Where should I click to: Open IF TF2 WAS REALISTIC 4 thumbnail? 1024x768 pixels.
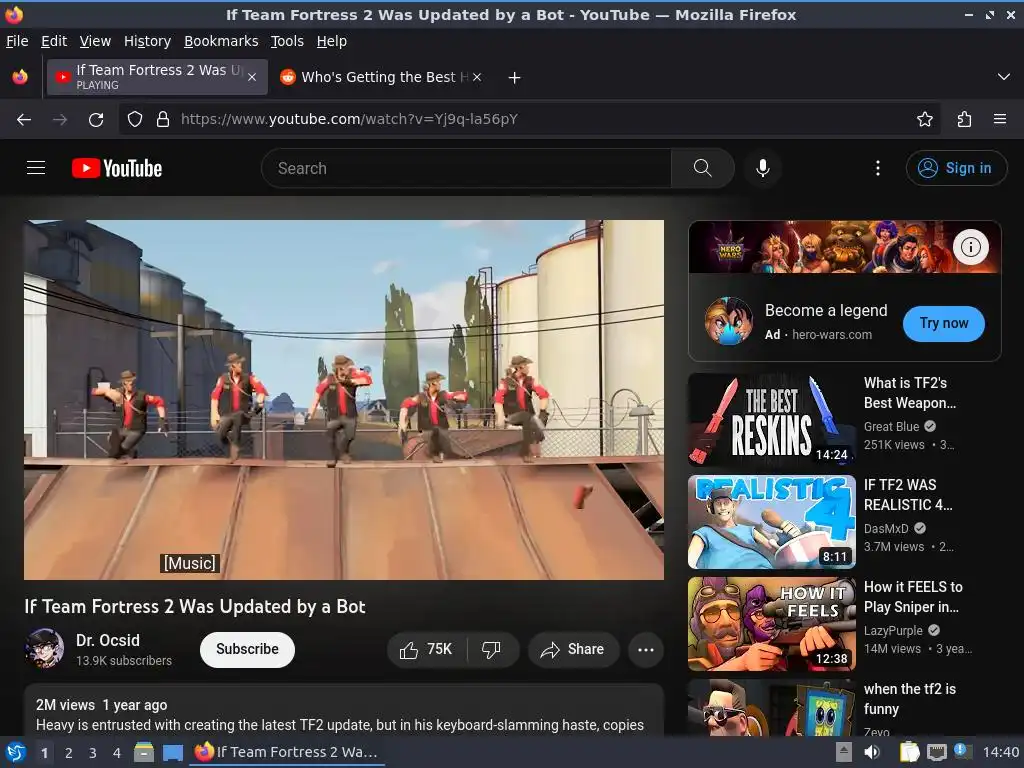(771, 522)
